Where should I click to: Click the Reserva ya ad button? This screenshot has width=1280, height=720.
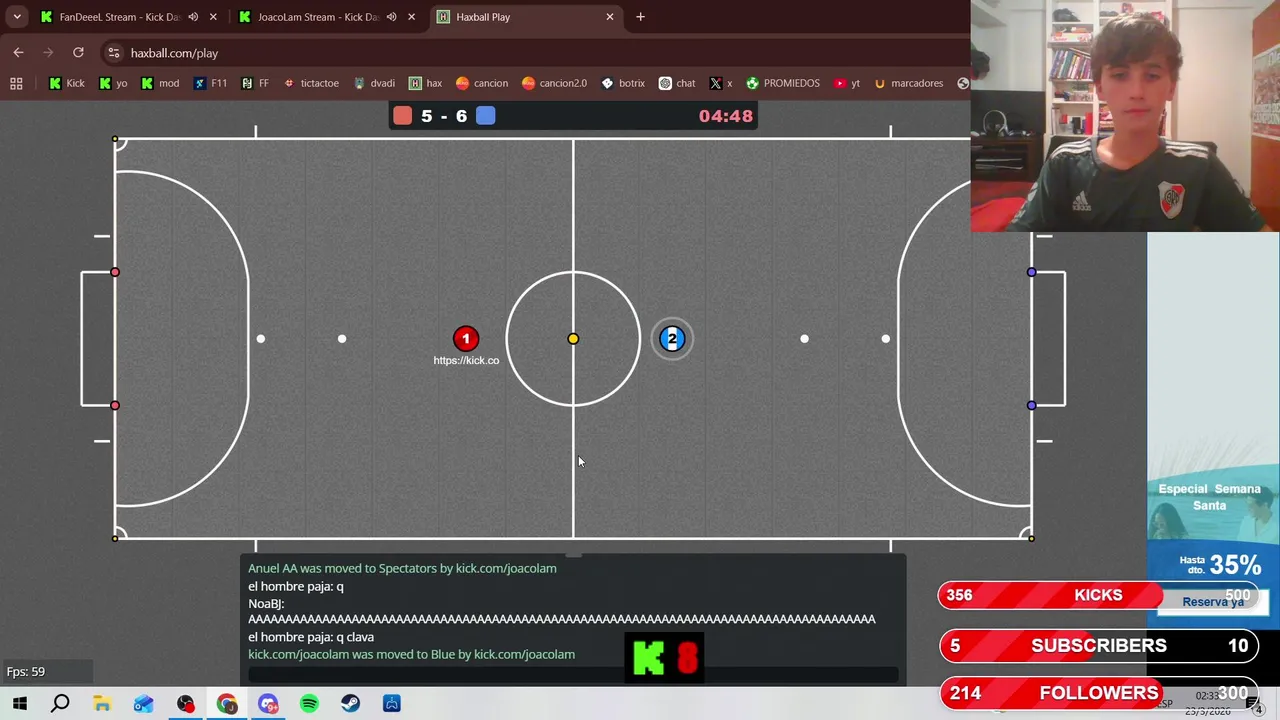pyautogui.click(x=1213, y=602)
